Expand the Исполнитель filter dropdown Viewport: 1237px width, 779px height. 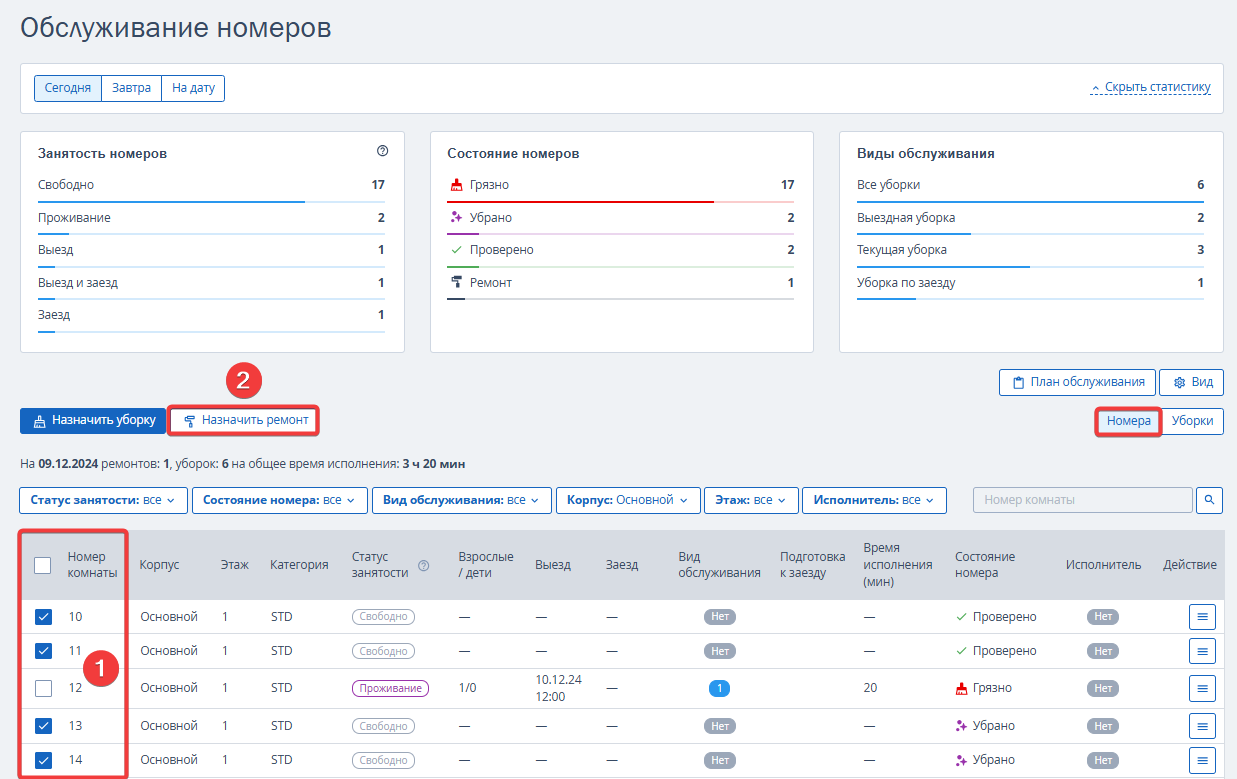tap(874, 500)
